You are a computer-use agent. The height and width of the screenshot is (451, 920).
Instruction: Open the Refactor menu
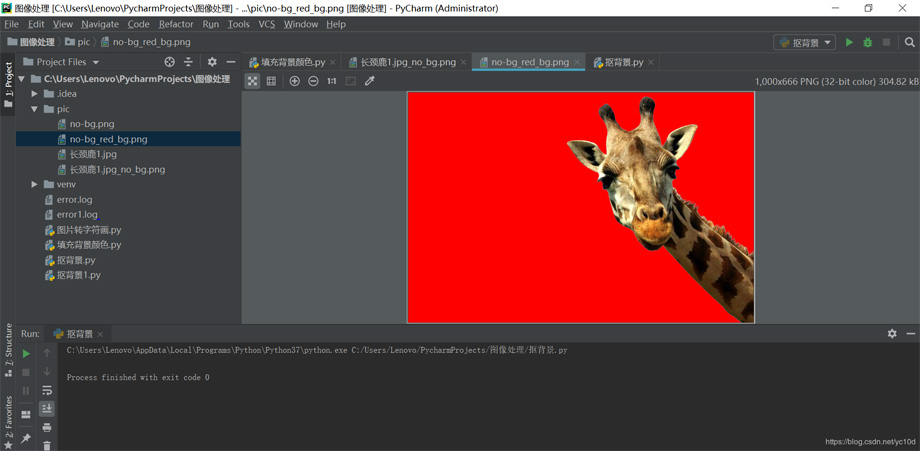(176, 24)
